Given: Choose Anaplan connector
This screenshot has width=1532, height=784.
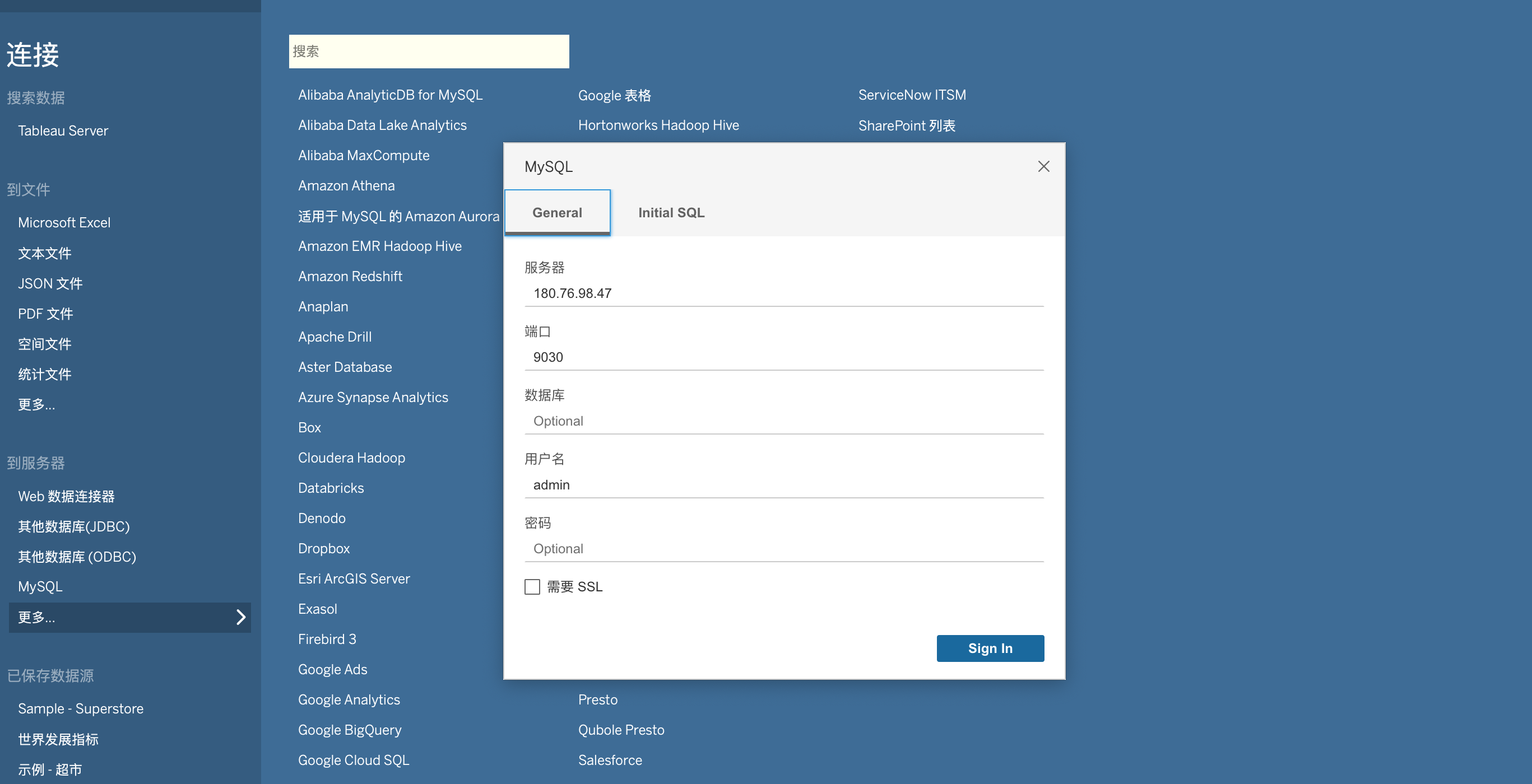Looking at the screenshot, I should [x=323, y=307].
